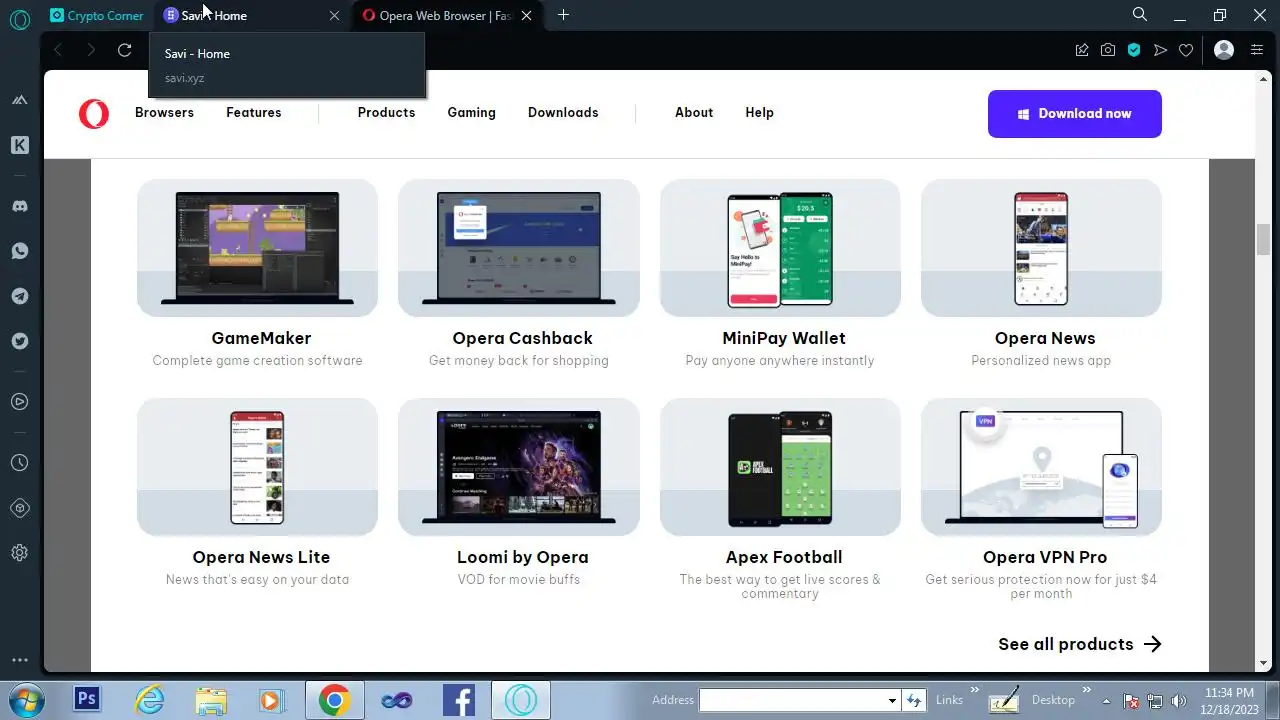Open a new tab with the plus button
Image resolution: width=1280 pixels, height=720 pixels.
pos(563,15)
